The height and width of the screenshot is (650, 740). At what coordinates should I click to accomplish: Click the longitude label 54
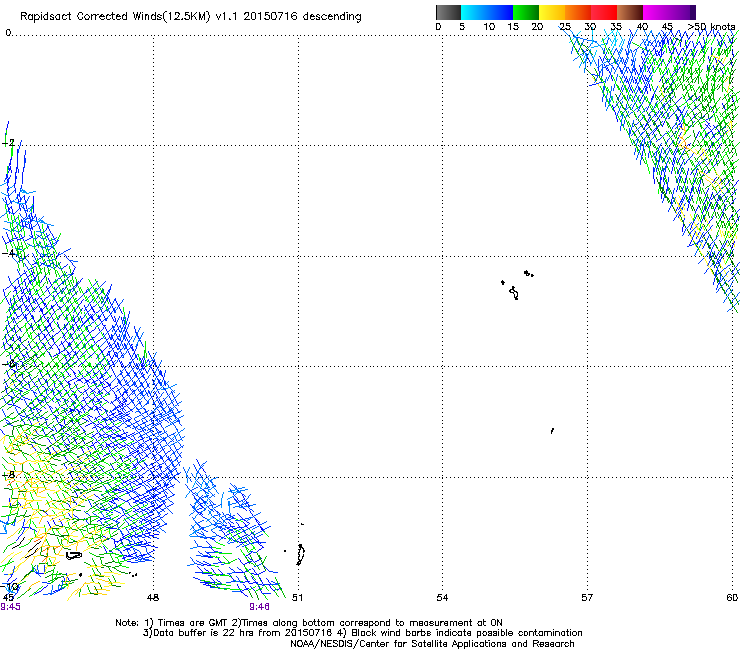point(442,598)
